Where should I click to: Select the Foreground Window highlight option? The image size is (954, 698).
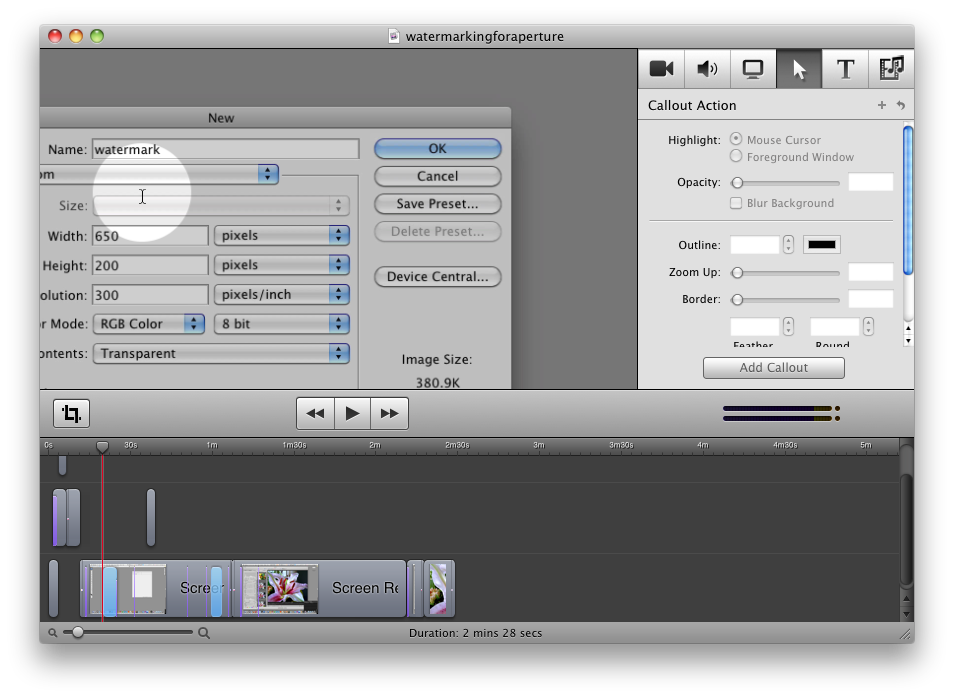[x=736, y=156]
